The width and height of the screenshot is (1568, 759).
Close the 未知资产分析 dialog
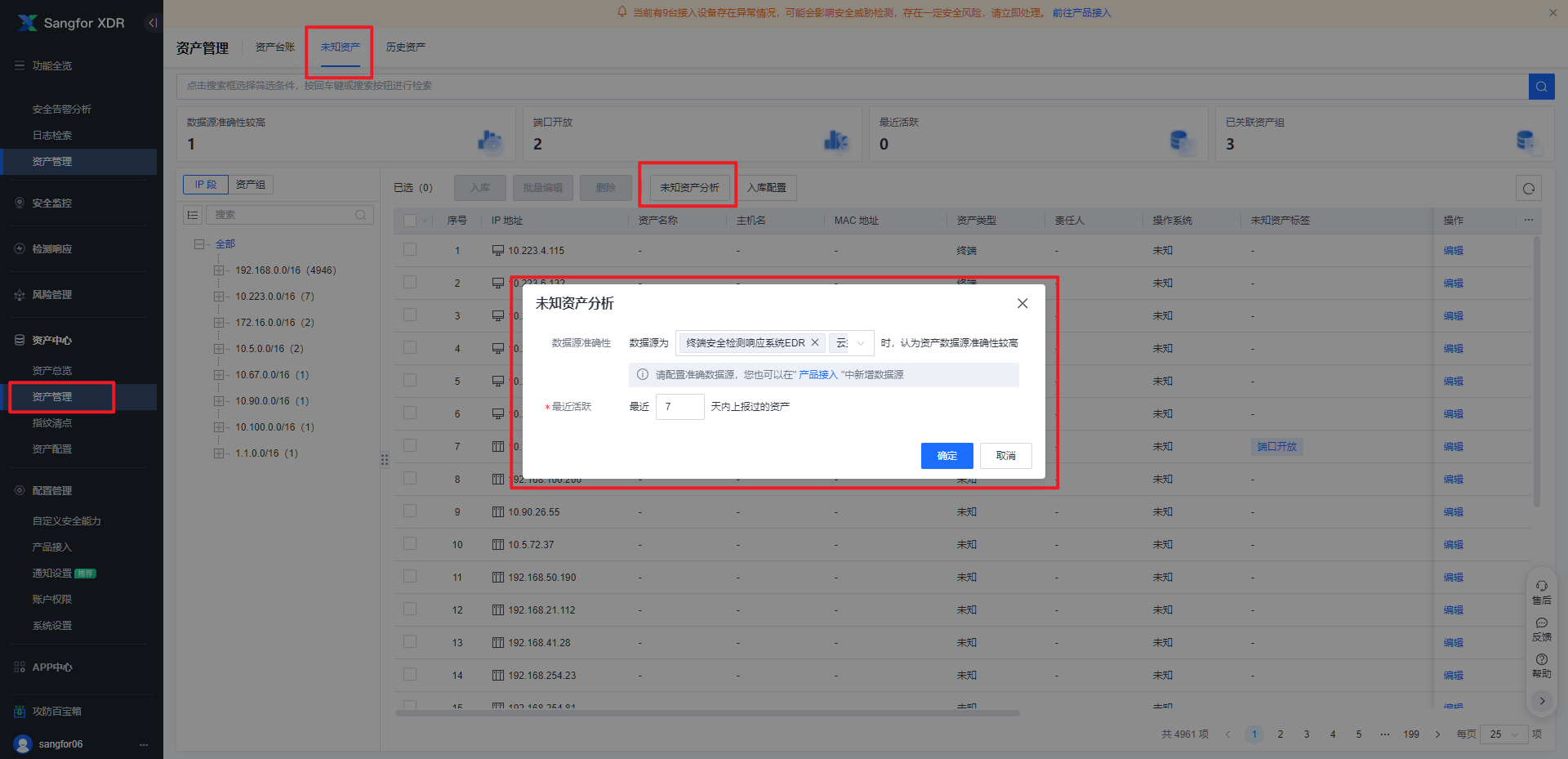[x=1022, y=303]
